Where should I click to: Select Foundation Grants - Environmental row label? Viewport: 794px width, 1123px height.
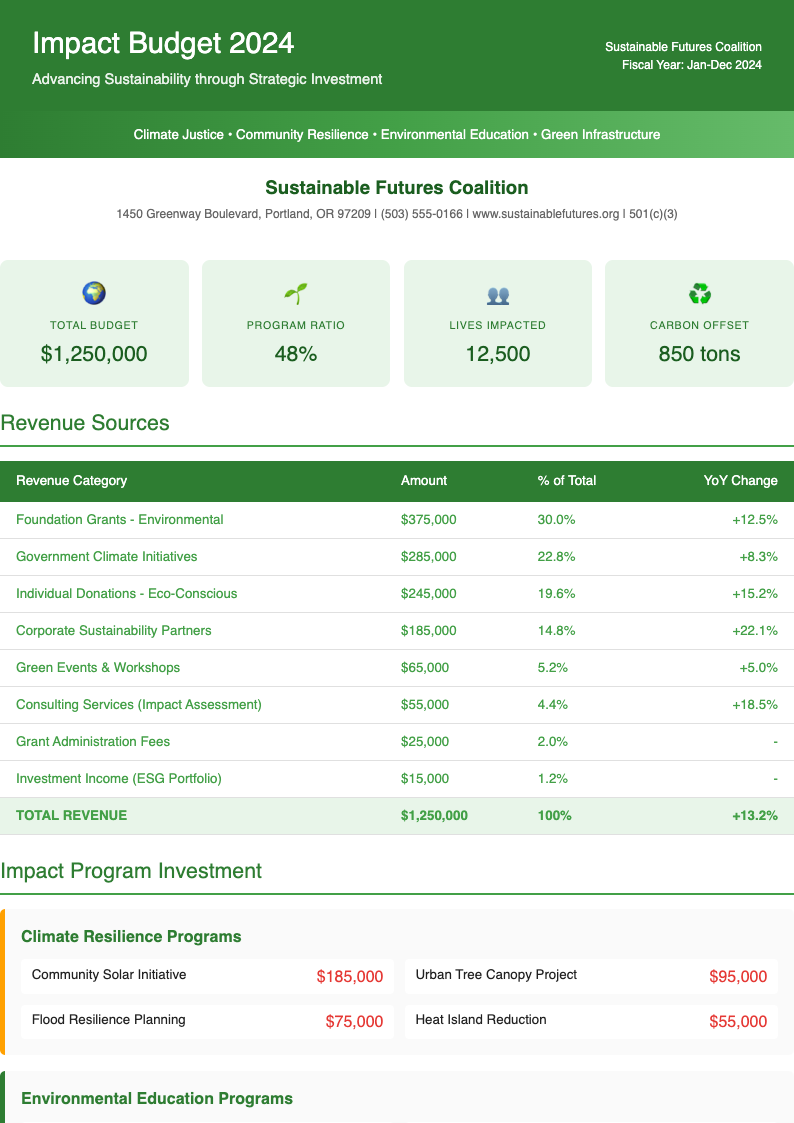point(120,520)
